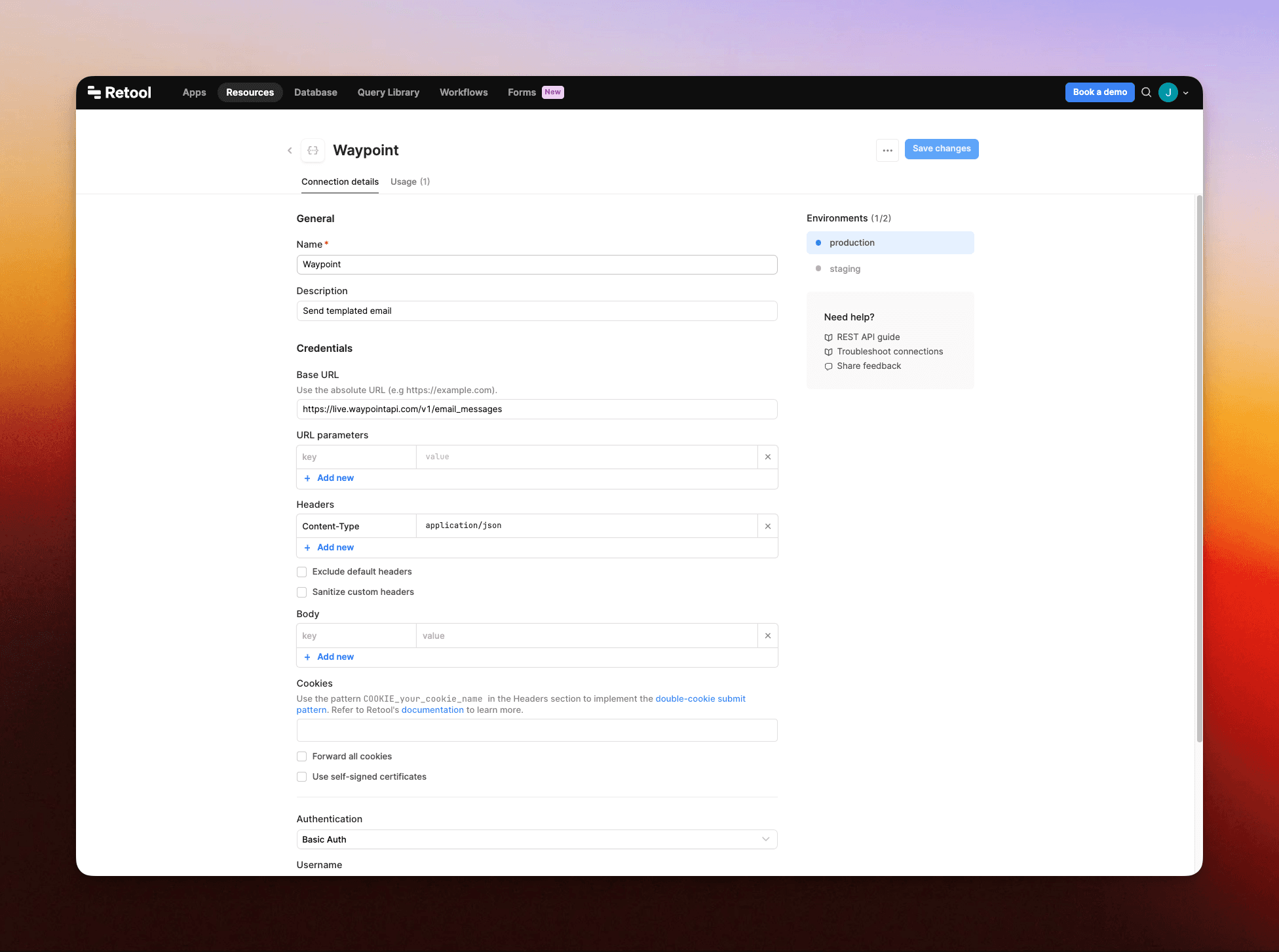Click the Base URL input field
Image resolution: width=1279 pixels, height=952 pixels.
point(536,409)
